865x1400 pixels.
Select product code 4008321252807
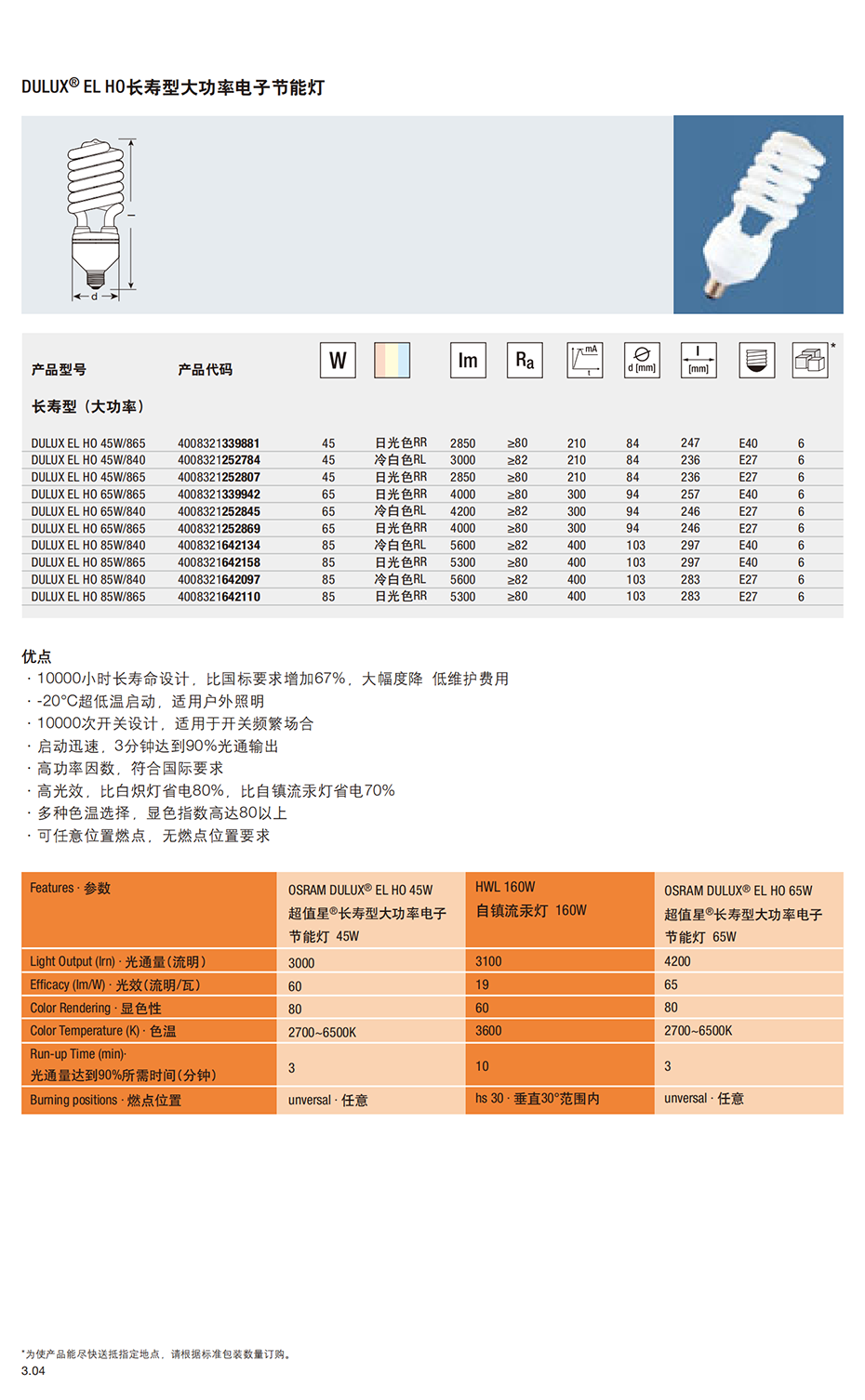pyautogui.click(x=219, y=477)
